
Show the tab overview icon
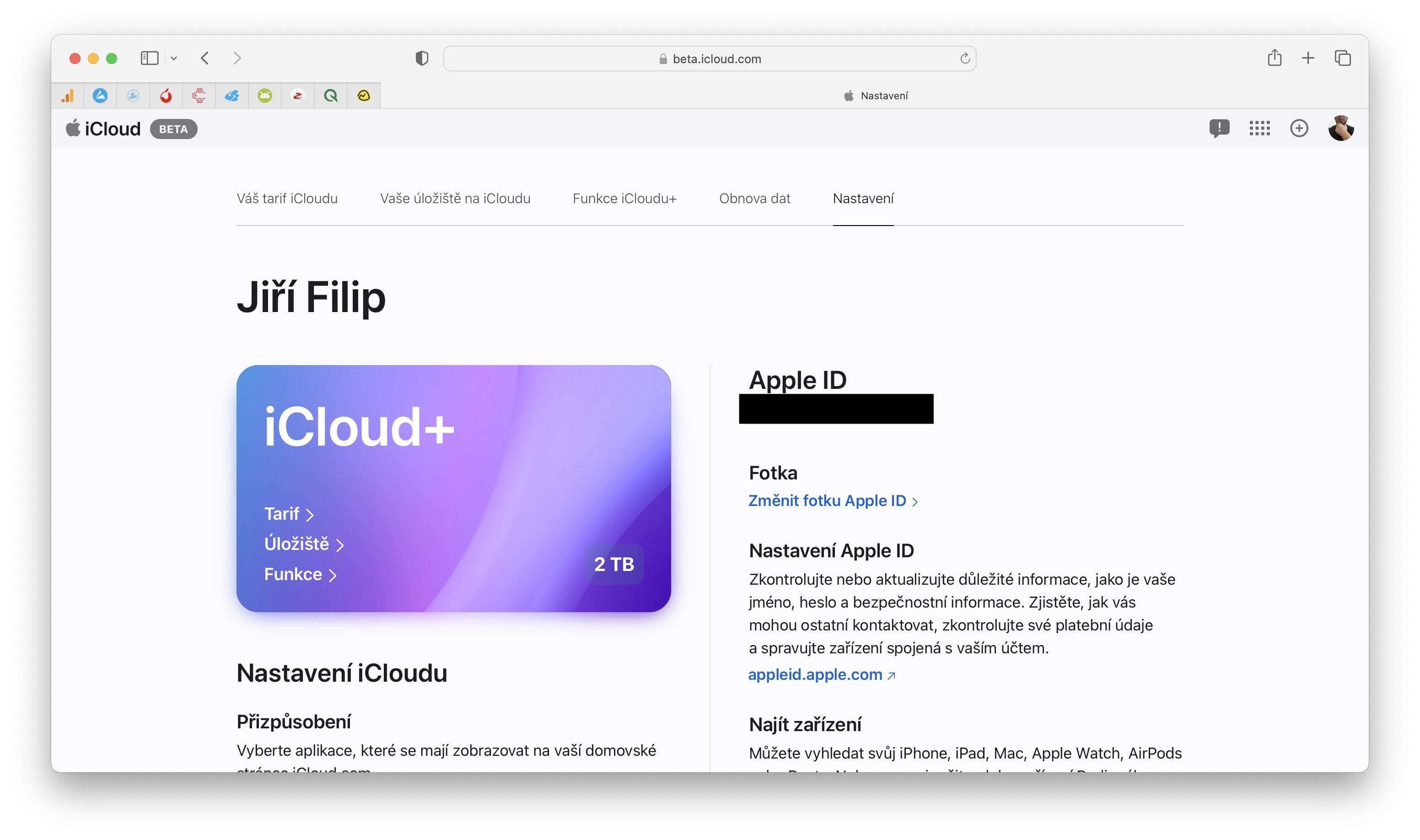pyautogui.click(x=1343, y=58)
